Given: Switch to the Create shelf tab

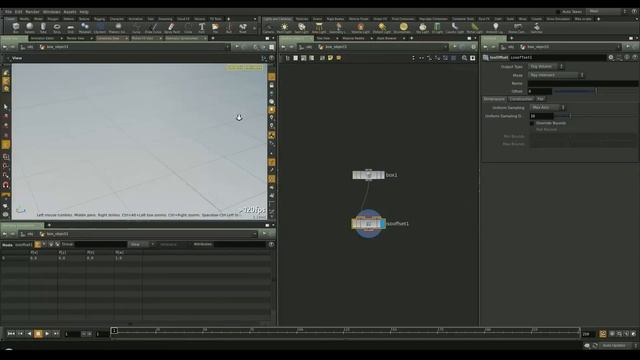Looking at the screenshot, I should (10, 19).
